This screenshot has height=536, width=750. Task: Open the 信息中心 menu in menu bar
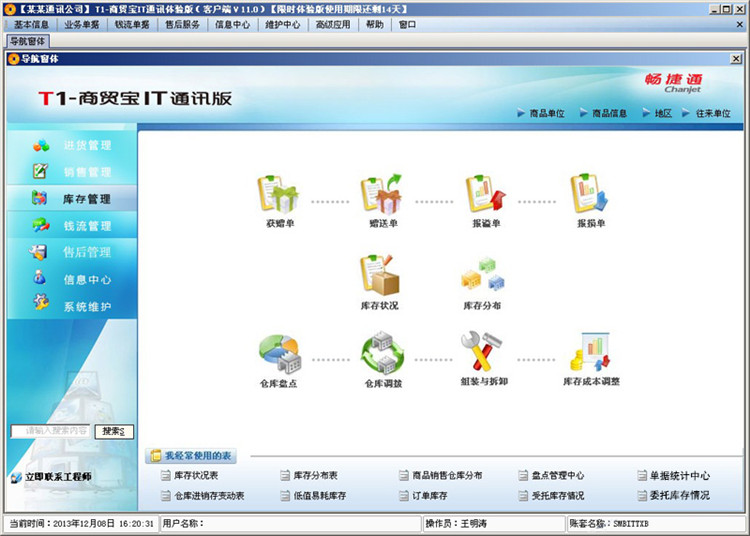[232, 24]
